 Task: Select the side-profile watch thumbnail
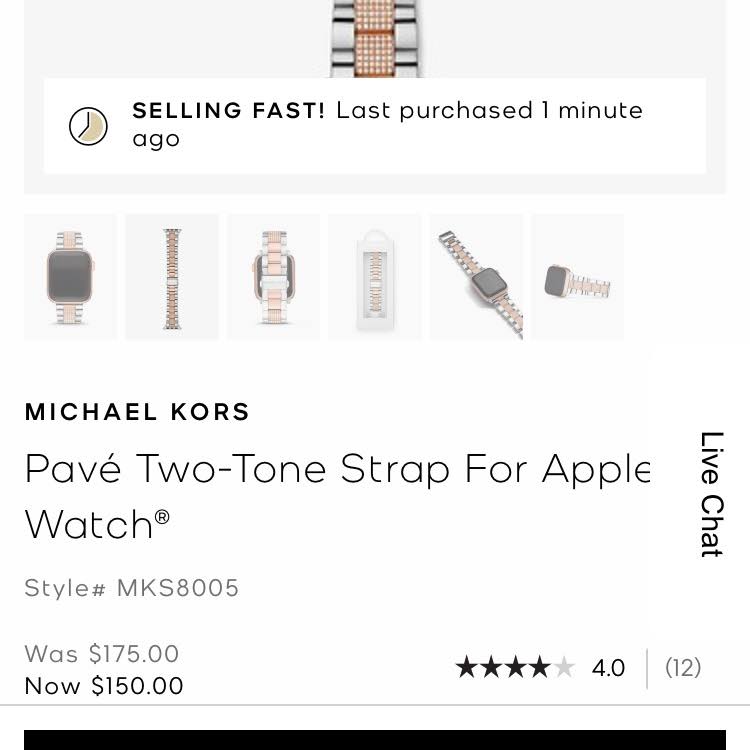tap(578, 277)
